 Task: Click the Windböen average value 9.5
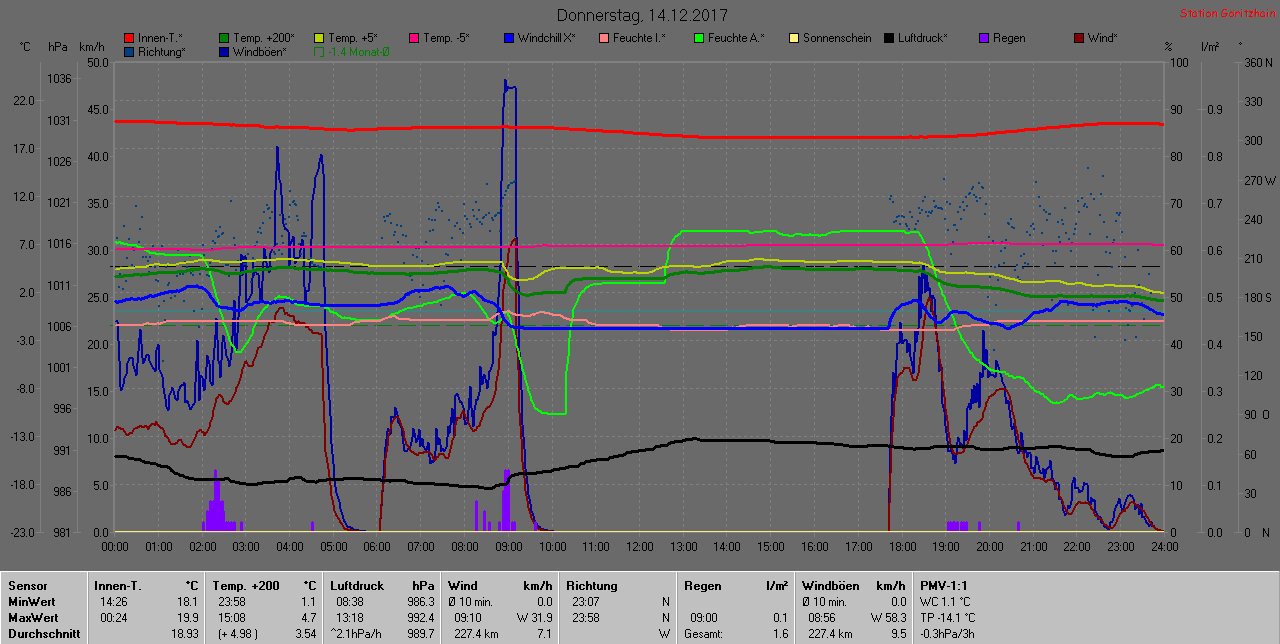pos(898,634)
